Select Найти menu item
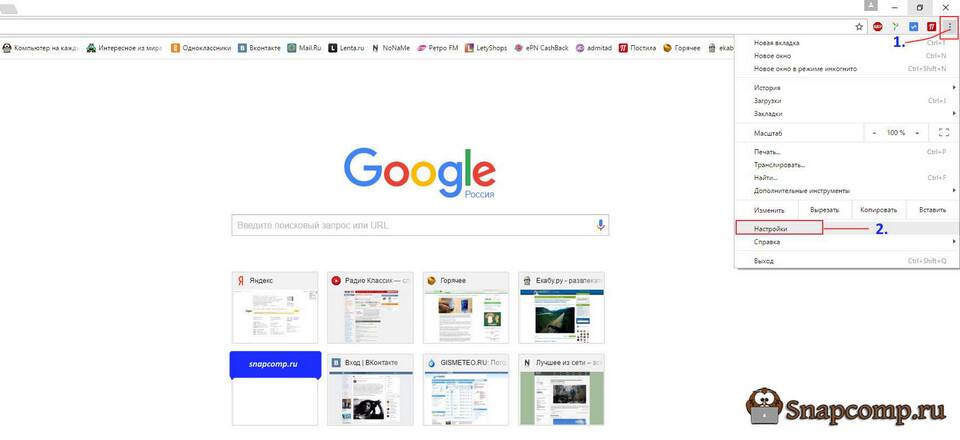Viewport: 960px width, 440px height. [847, 177]
